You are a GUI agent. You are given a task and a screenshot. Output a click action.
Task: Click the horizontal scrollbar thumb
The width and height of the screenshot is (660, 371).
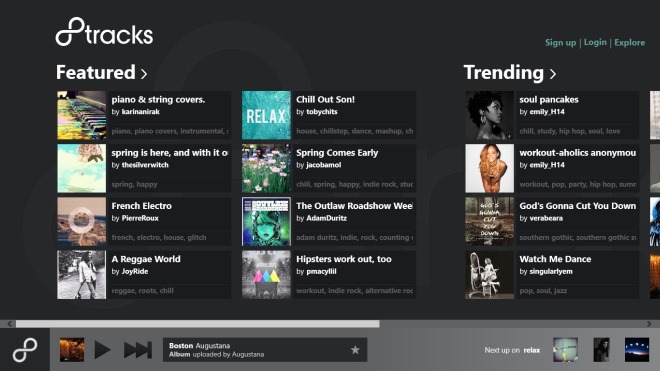click(197, 324)
